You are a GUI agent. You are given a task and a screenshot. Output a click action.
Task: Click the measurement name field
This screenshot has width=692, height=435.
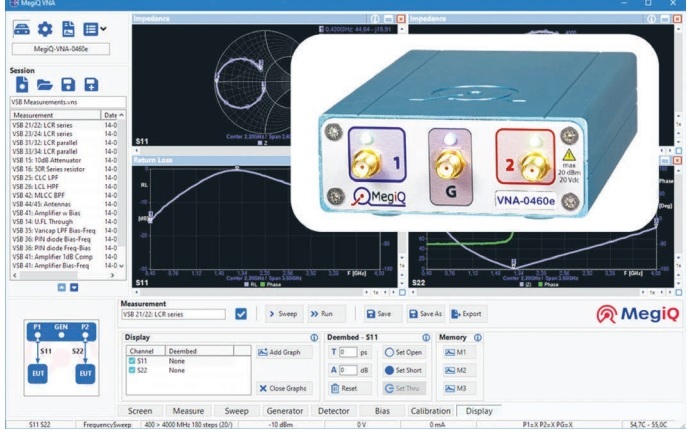173,314
